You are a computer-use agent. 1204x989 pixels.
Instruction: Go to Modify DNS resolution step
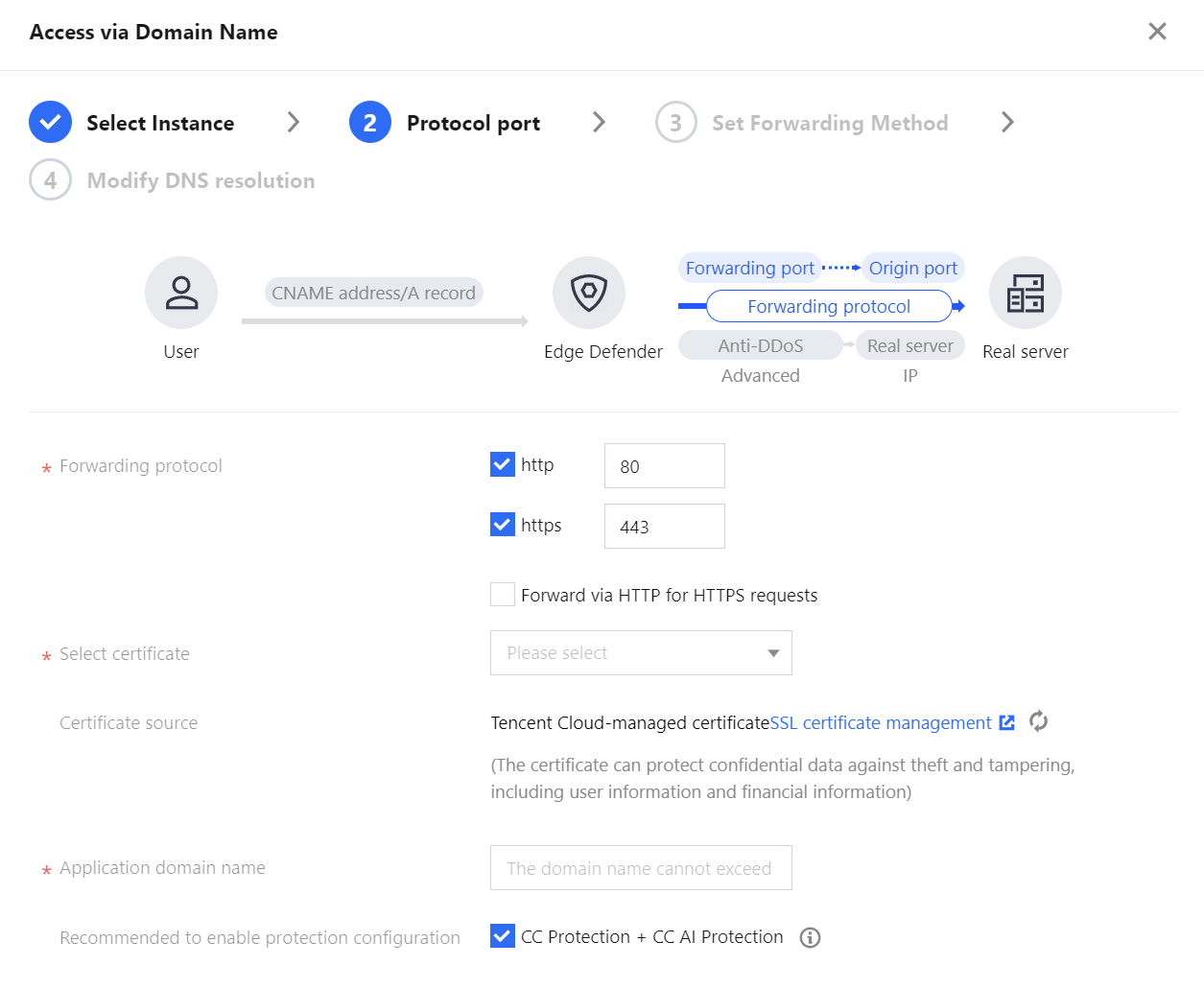coord(201,180)
